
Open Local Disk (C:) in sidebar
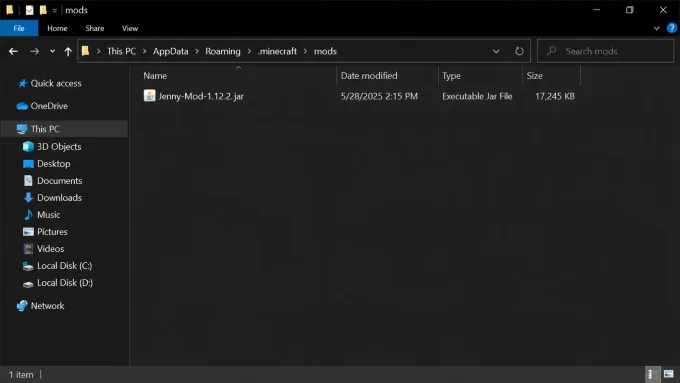pos(64,265)
